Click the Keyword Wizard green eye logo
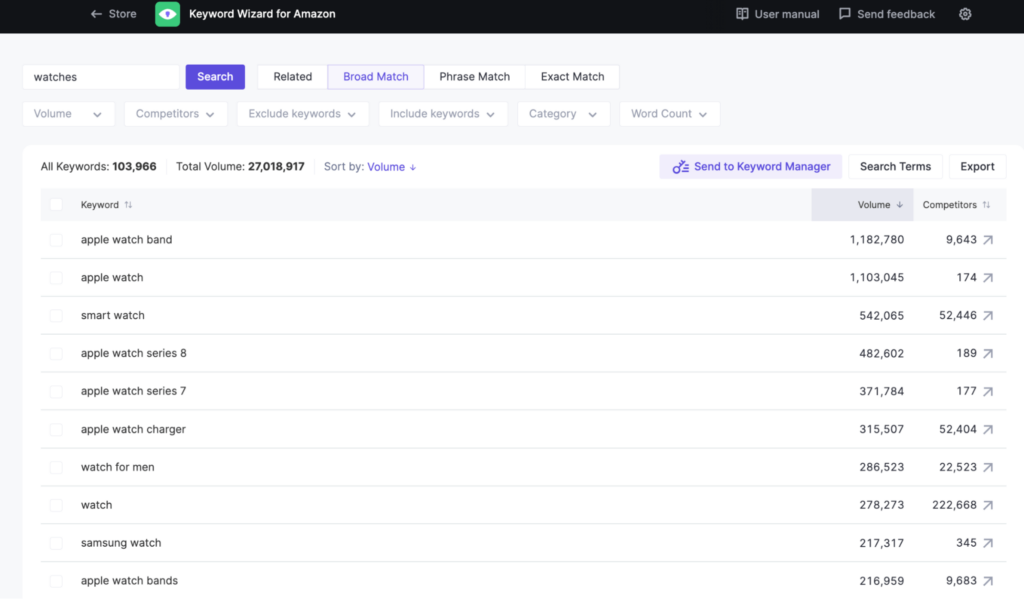This screenshot has height=599, width=1024. click(x=167, y=14)
